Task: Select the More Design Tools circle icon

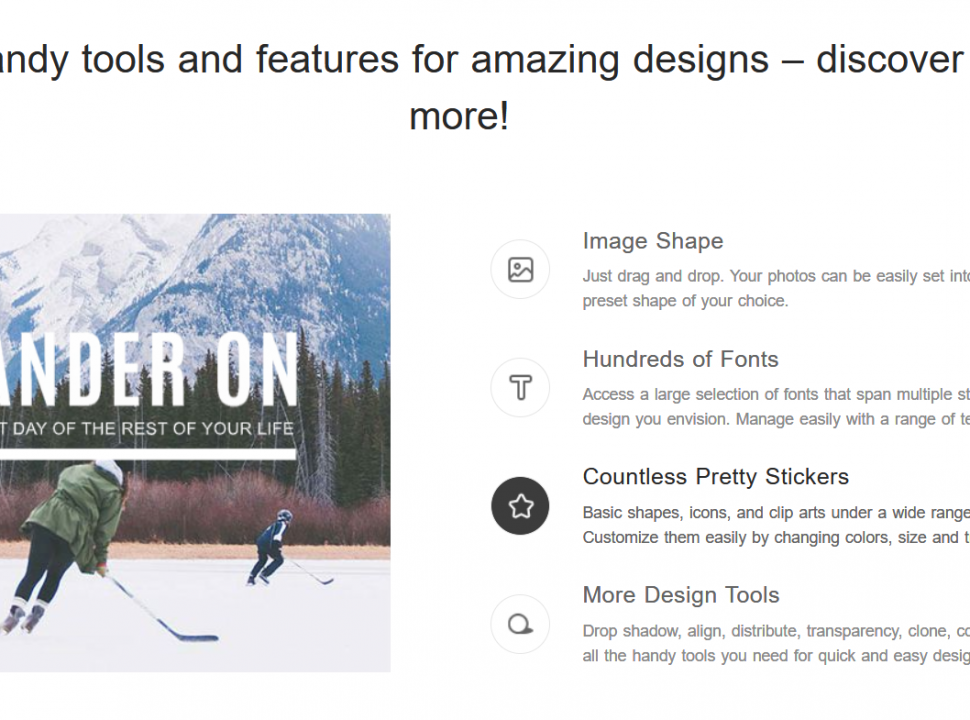Action: pos(520,624)
